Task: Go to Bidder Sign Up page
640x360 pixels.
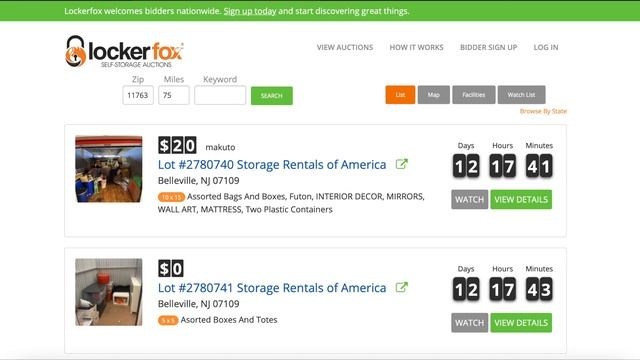Action: pos(489,47)
